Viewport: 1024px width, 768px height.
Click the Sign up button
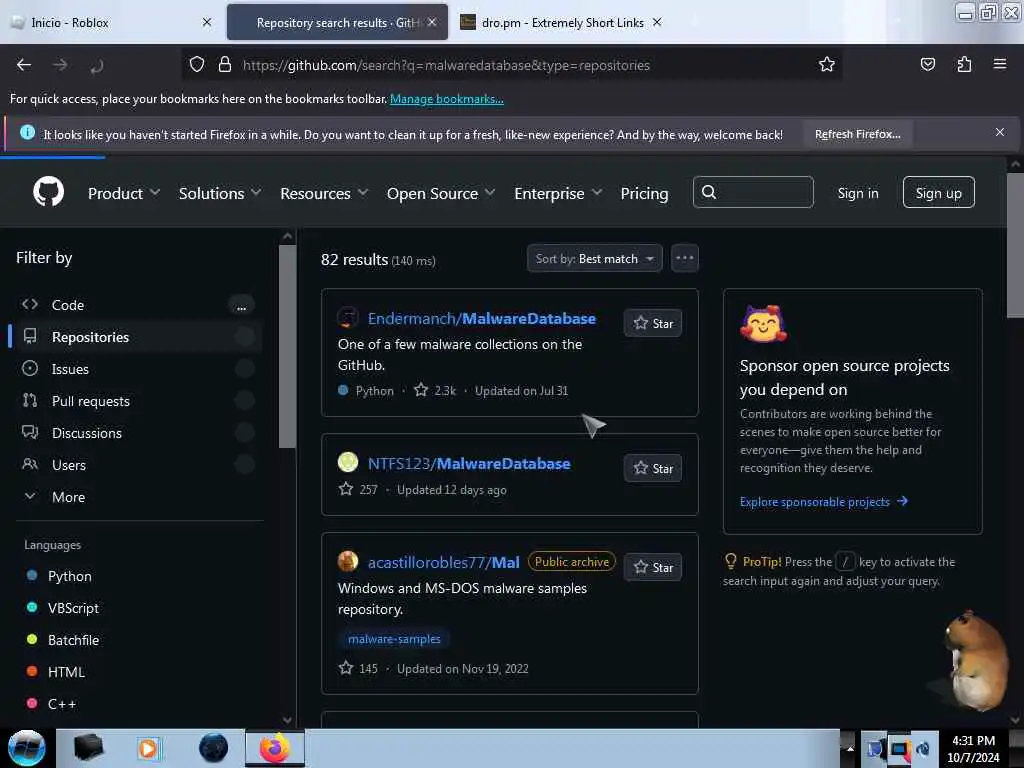tap(938, 193)
